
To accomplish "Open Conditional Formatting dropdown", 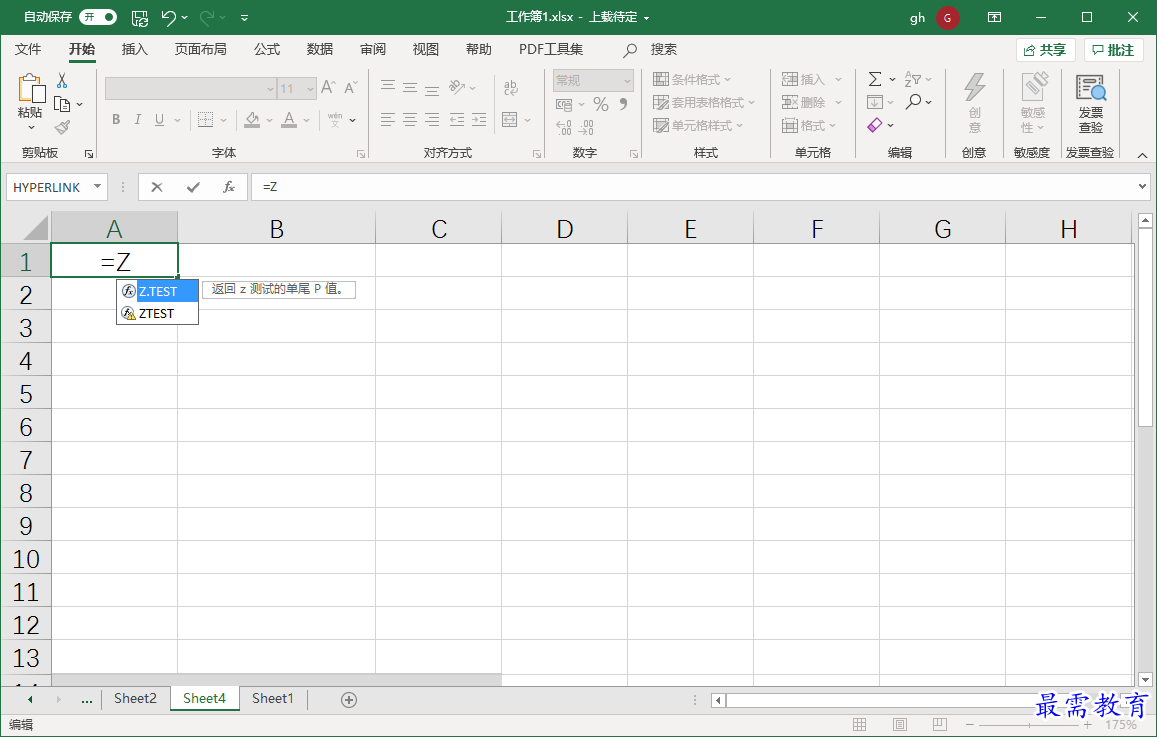I will (x=692, y=80).
